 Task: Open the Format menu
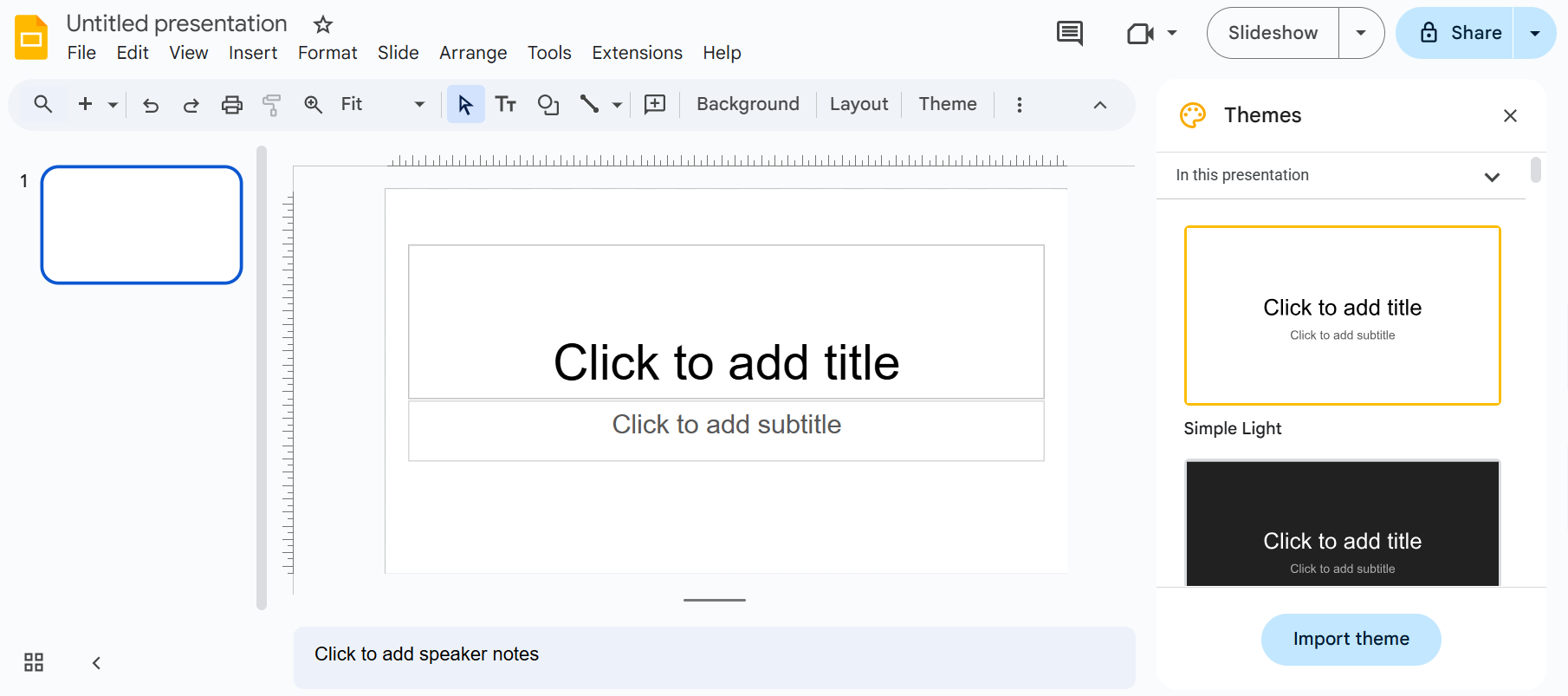click(327, 53)
